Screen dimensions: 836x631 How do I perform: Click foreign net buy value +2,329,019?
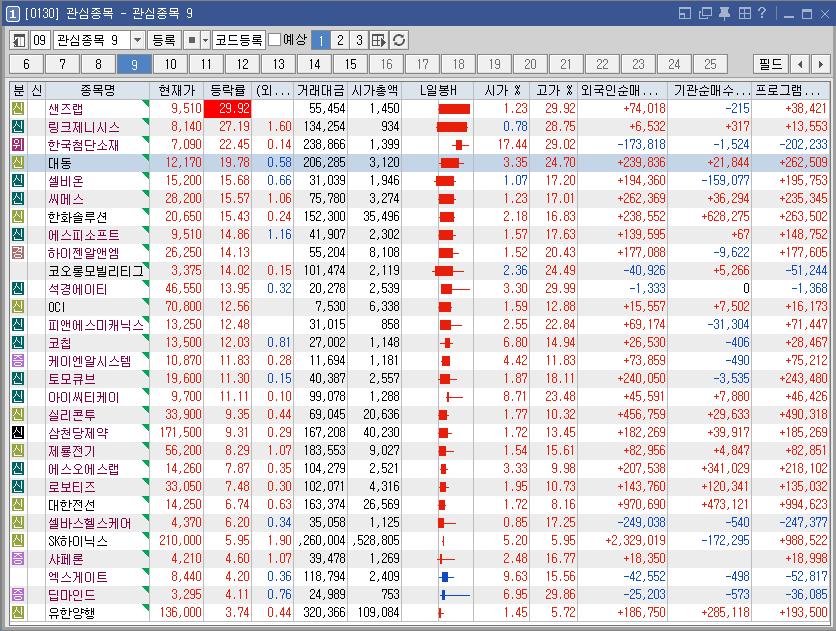[636, 540]
